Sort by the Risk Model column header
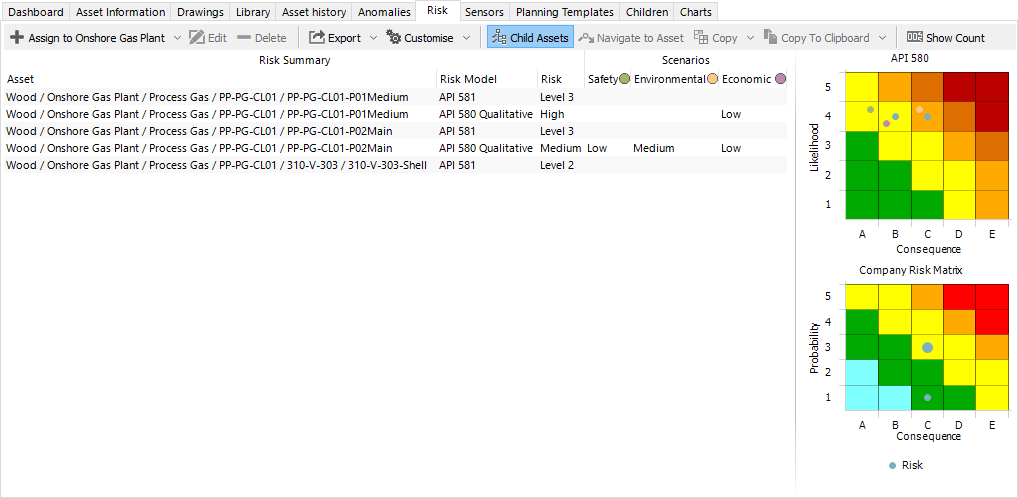This screenshot has height=498, width=1018. [467, 79]
